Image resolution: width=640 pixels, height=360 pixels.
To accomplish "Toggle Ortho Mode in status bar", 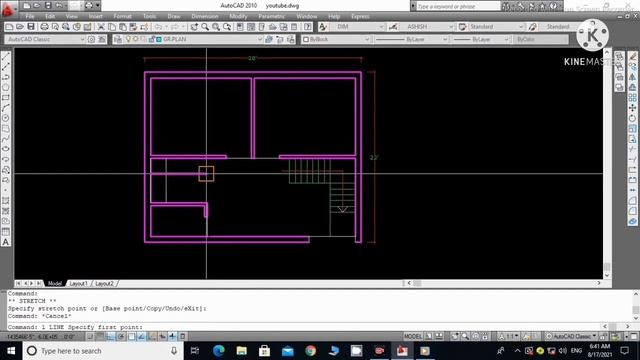I will point(111,336).
